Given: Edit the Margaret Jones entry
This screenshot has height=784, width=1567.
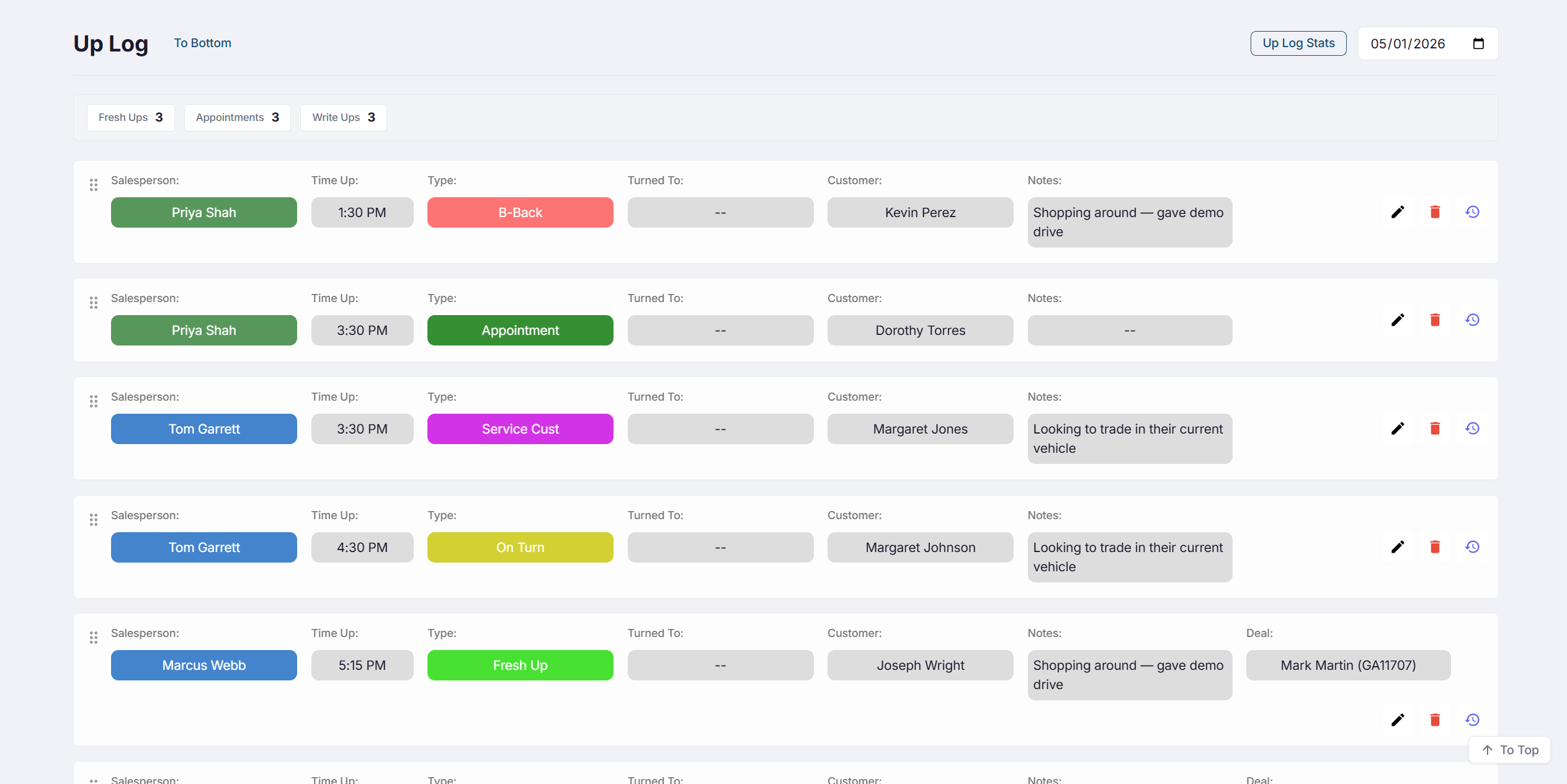Looking at the screenshot, I should point(1398,429).
